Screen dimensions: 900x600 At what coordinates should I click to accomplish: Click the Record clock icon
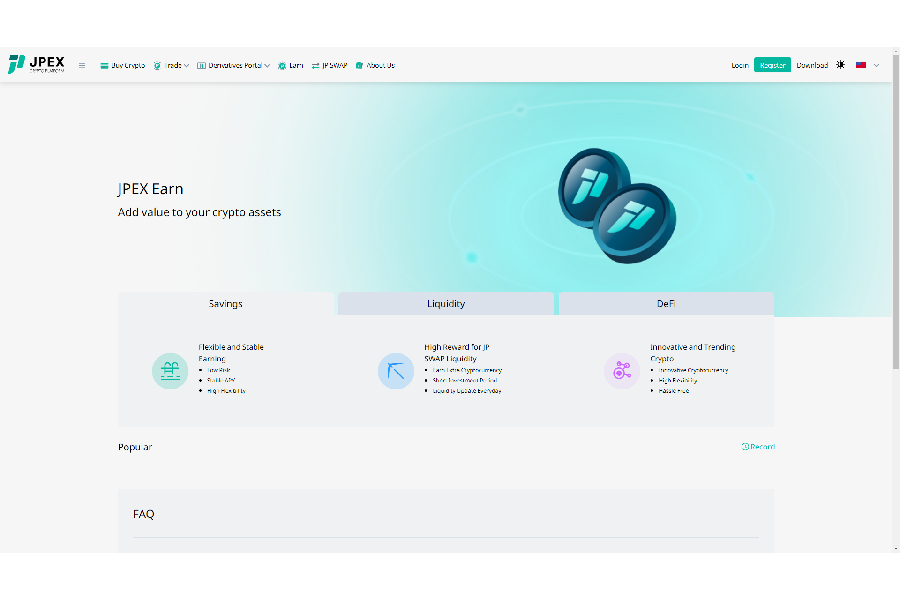(x=745, y=446)
